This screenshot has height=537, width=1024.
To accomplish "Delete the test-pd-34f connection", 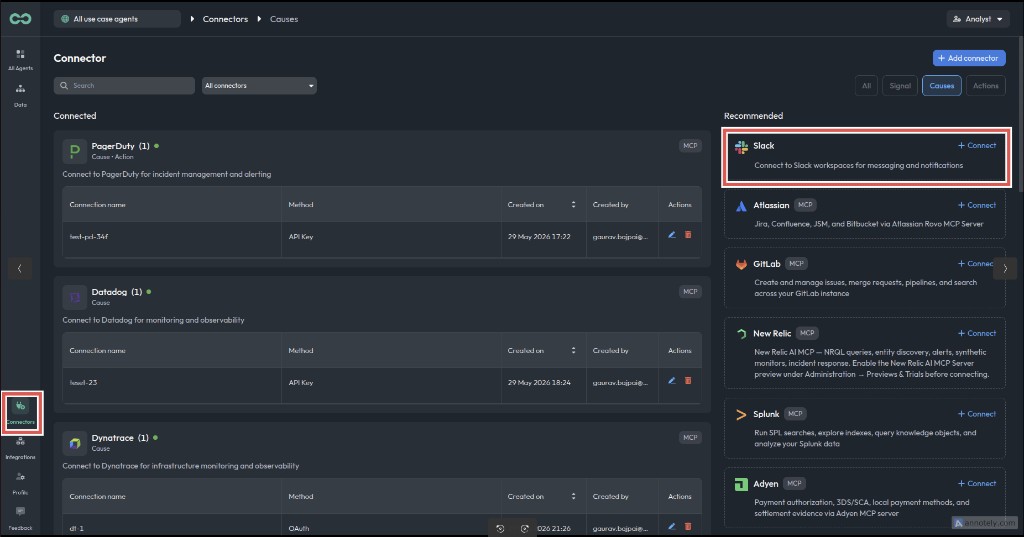I will 688,235.
